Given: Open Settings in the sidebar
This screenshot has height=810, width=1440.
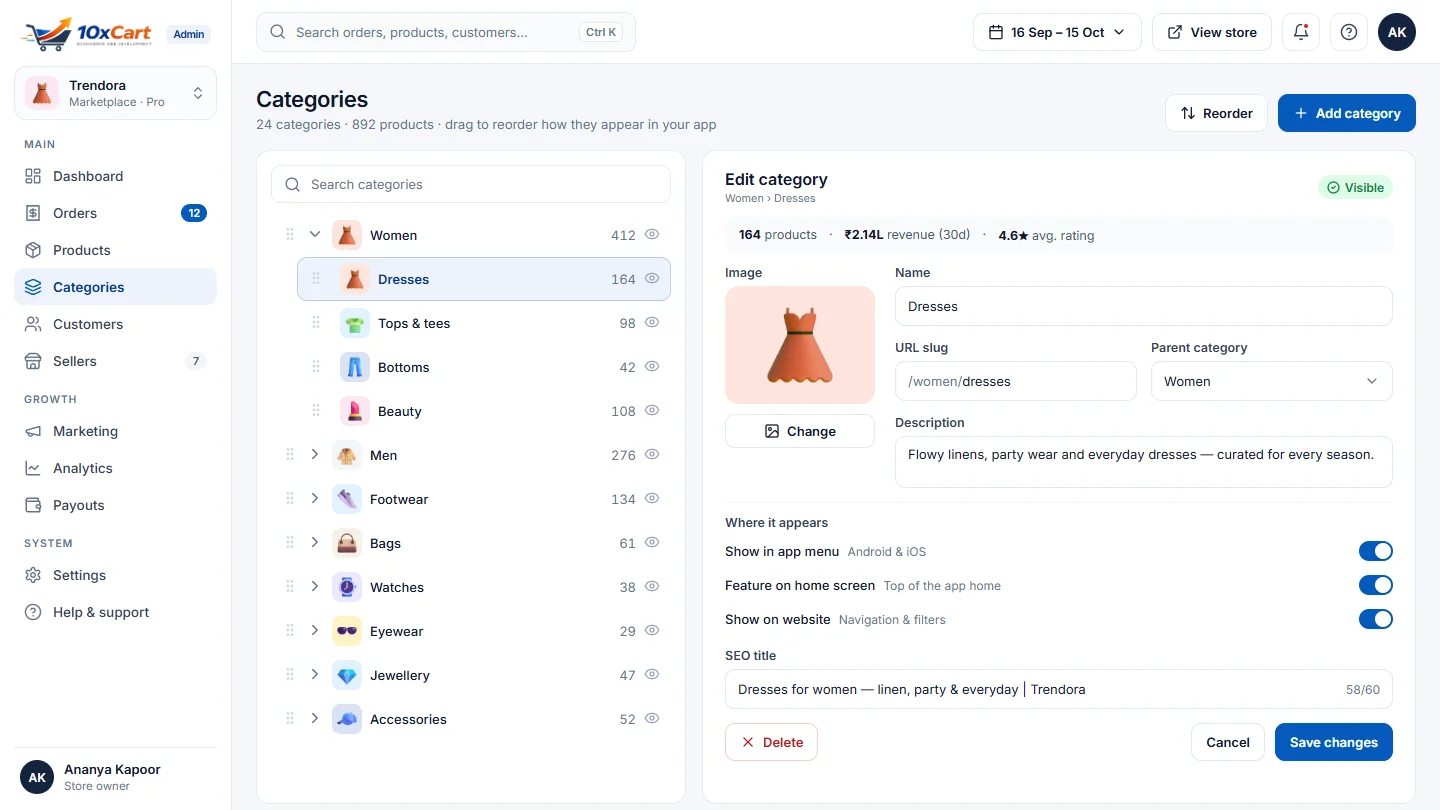Looking at the screenshot, I should (x=115, y=575).
